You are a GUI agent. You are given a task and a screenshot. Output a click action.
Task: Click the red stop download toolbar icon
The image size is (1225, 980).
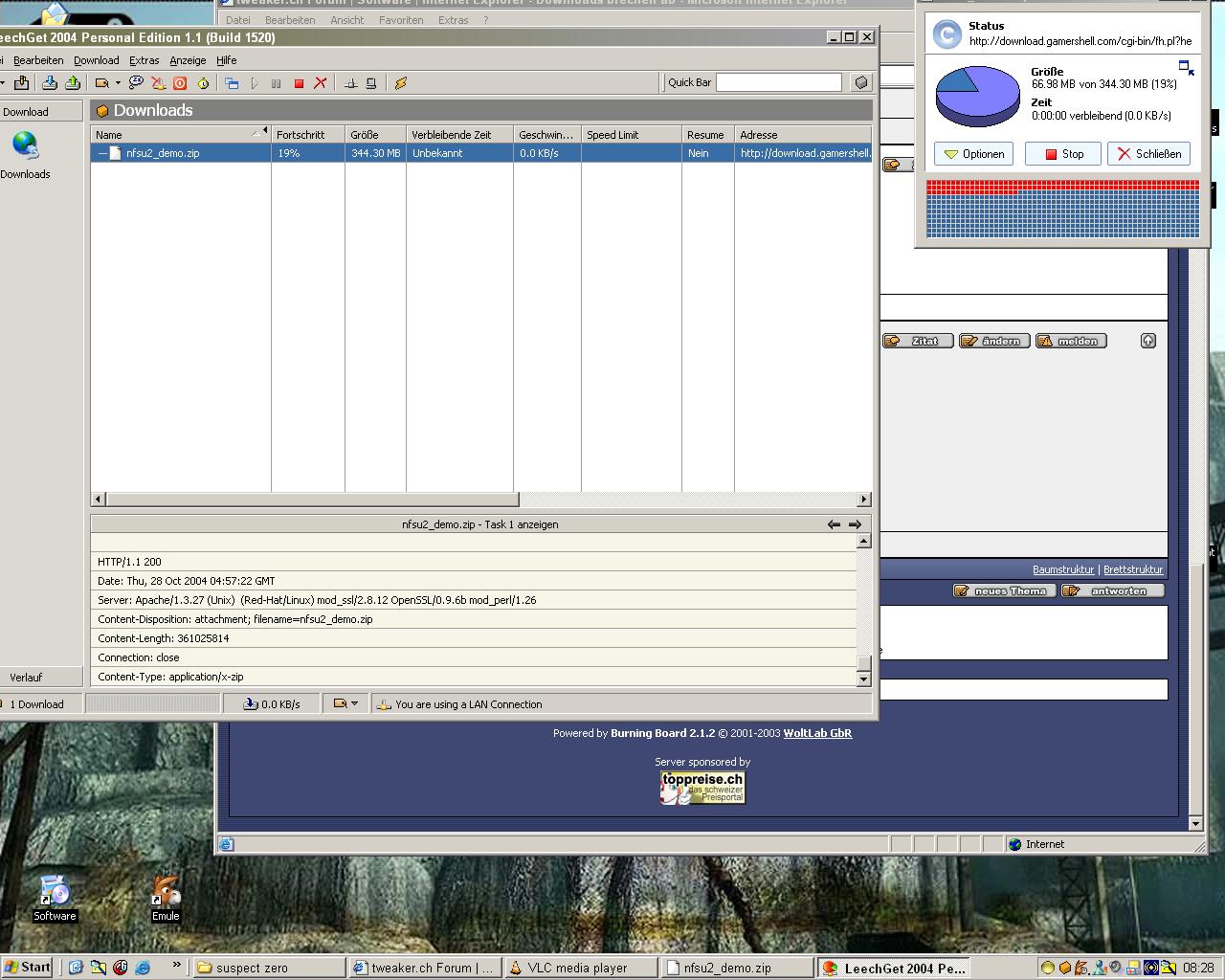(x=299, y=83)
